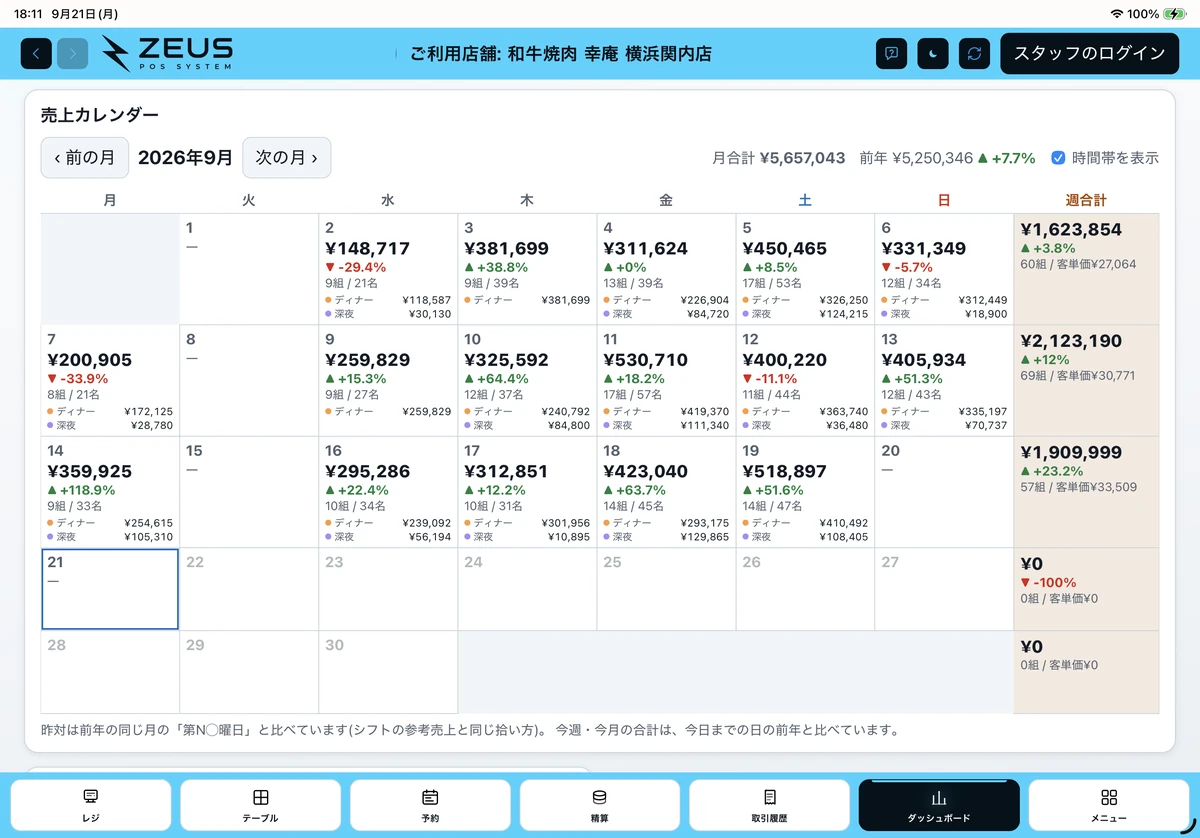Click the -100% weekly change indicator
The image size is (1200, 838).
[x=1048, y=582]
